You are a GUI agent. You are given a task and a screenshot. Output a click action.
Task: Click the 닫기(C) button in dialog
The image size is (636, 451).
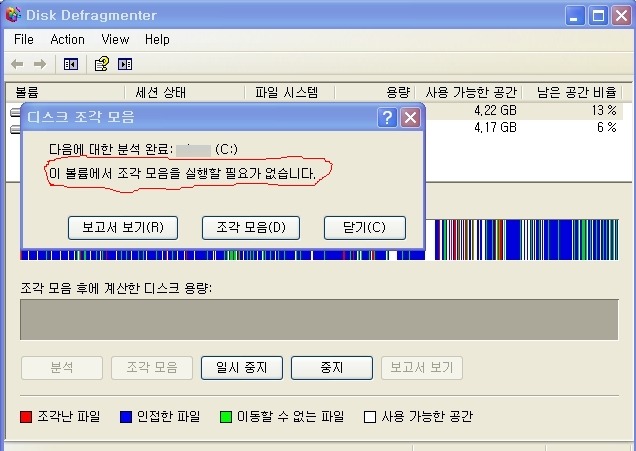365,228
